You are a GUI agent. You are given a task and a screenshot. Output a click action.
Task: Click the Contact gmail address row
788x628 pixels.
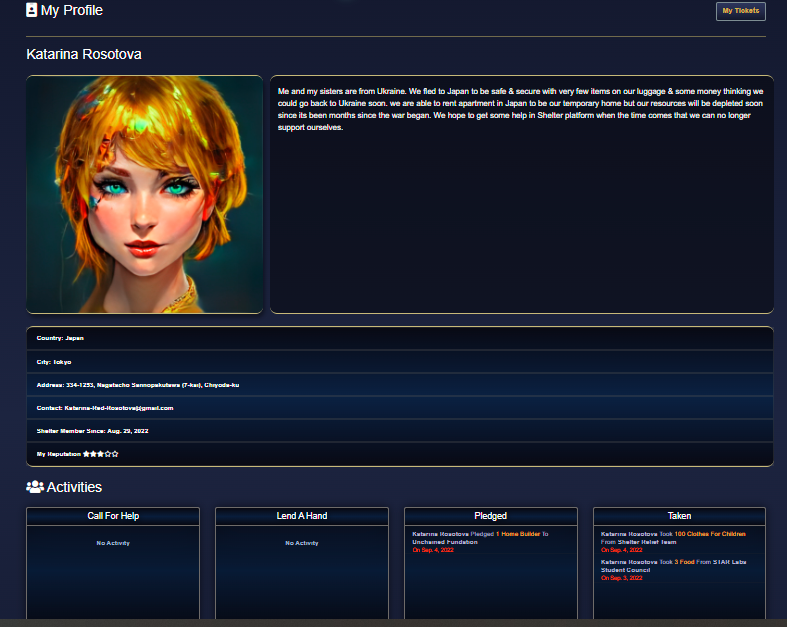click(x=400, y=408)
